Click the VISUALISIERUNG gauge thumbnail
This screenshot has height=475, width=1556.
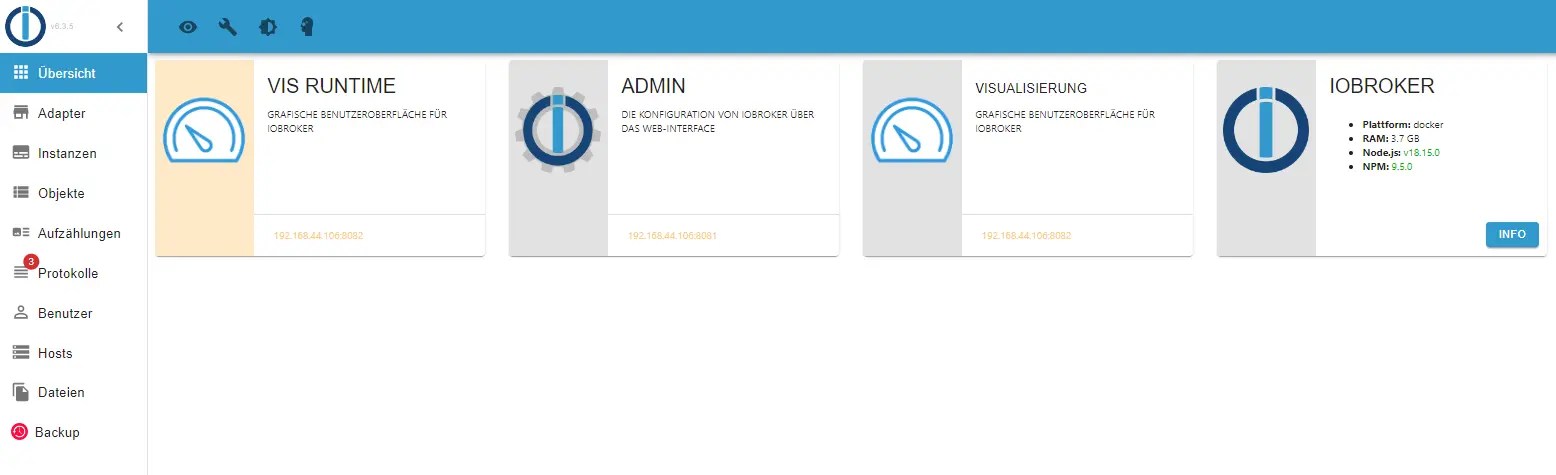(912, 130)
